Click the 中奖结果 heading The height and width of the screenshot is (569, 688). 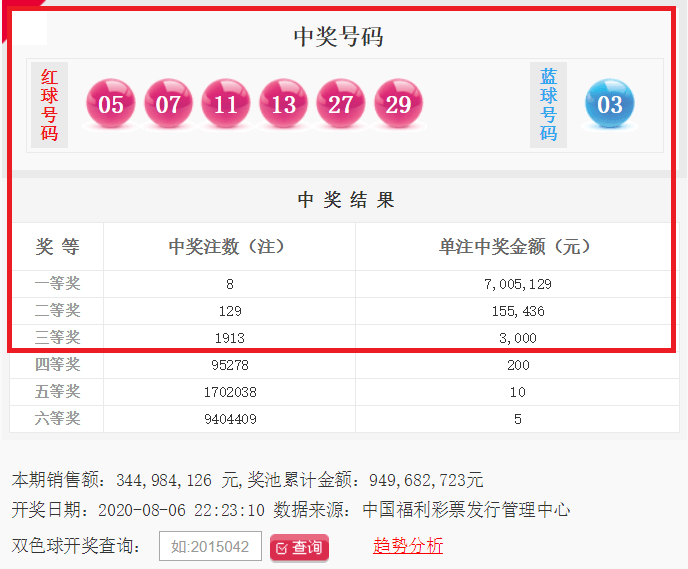click(x=346, y=200)
